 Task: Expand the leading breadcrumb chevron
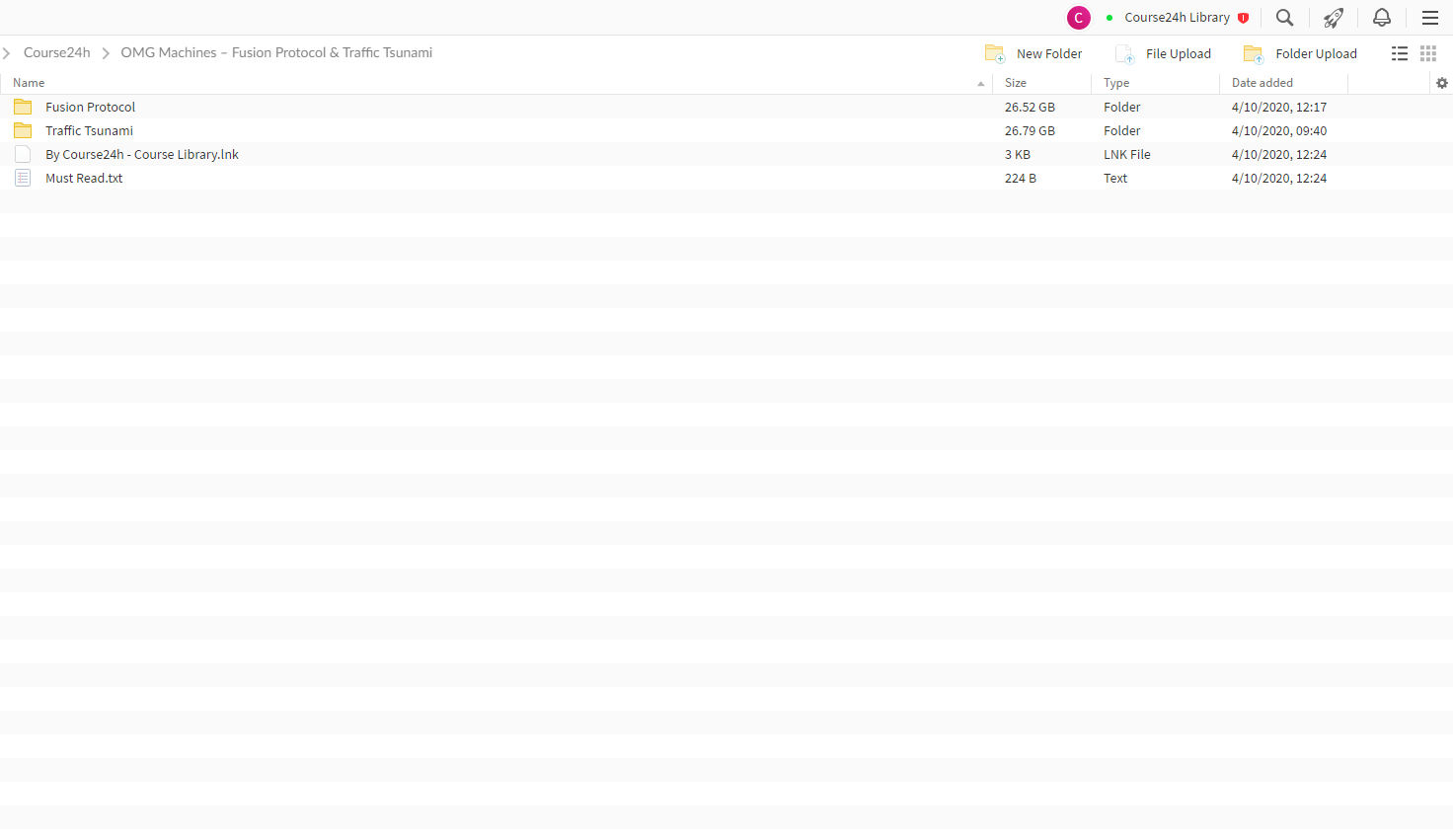point(6,52)
